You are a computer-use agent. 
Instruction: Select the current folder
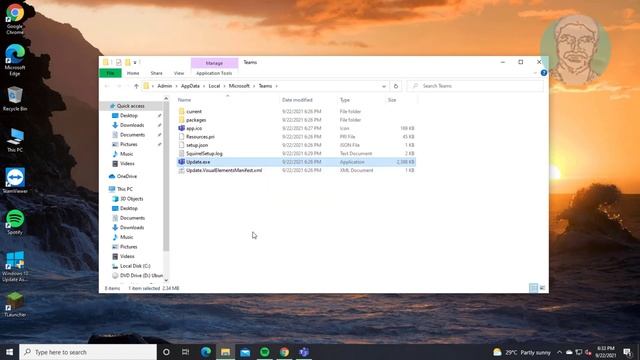pyautogui.click(x=194, y=111)
